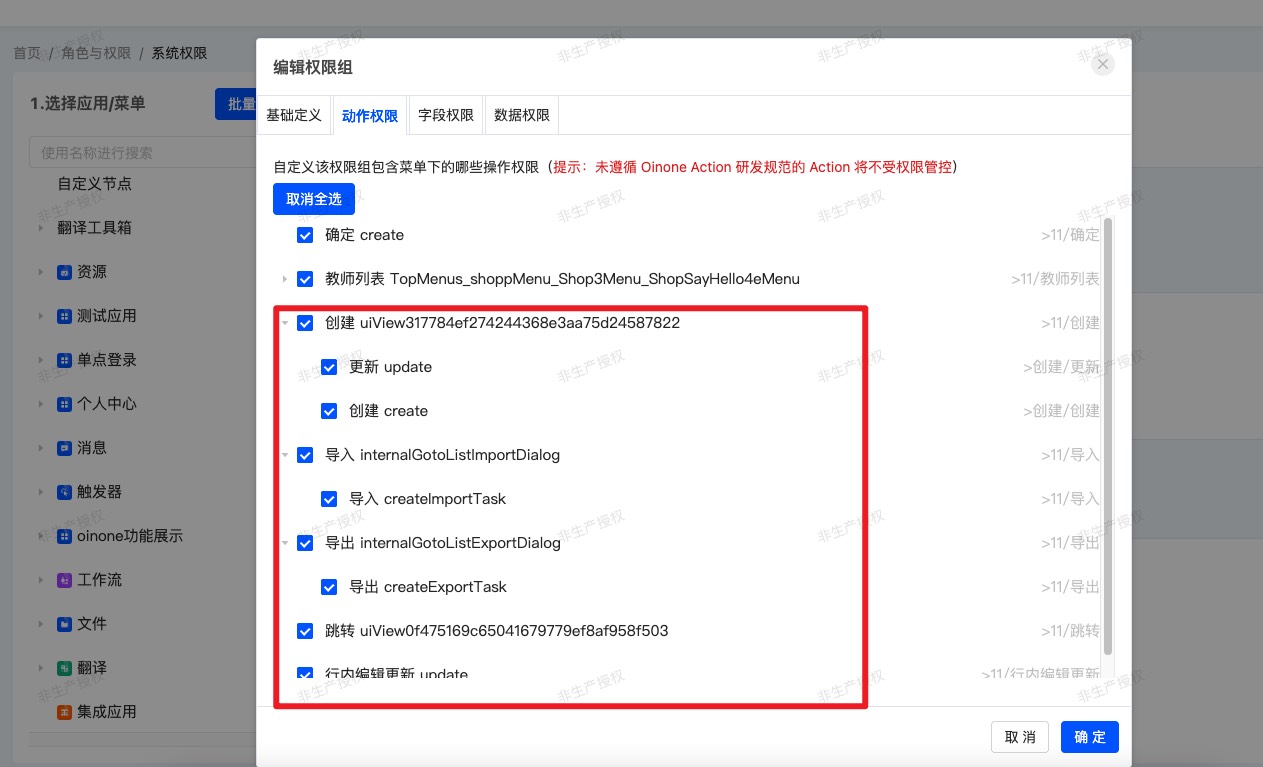Open 角色与权限 breadcrumb link
This screenshot has width=1263, height=767.
coord(96,53)
